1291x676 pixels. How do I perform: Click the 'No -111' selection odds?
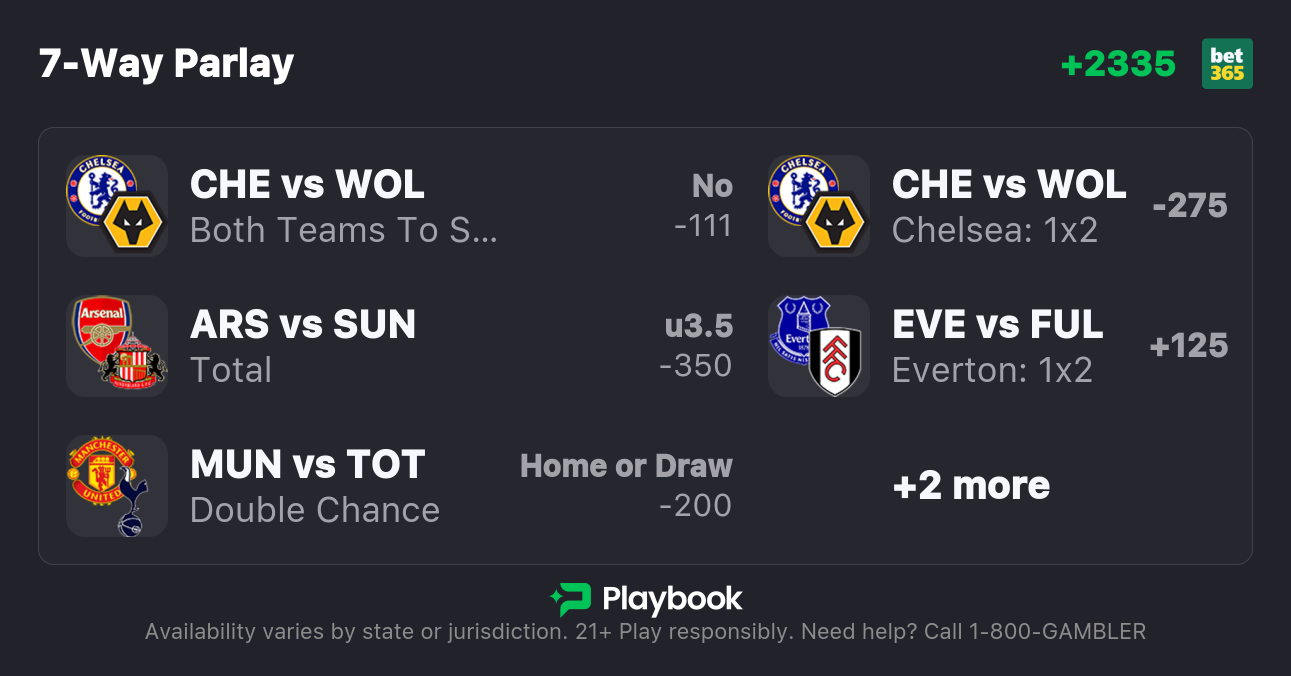(703, 206)
